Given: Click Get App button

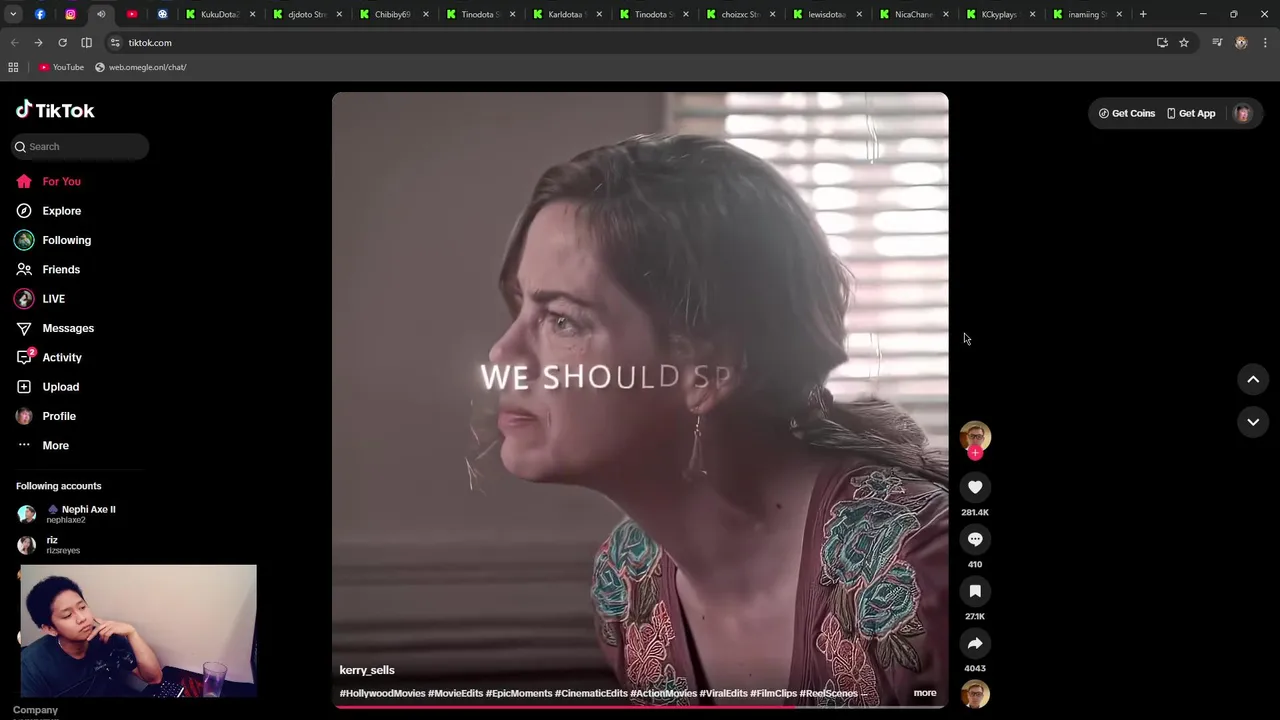Looking at the screenshot, I should (1191, 113).
